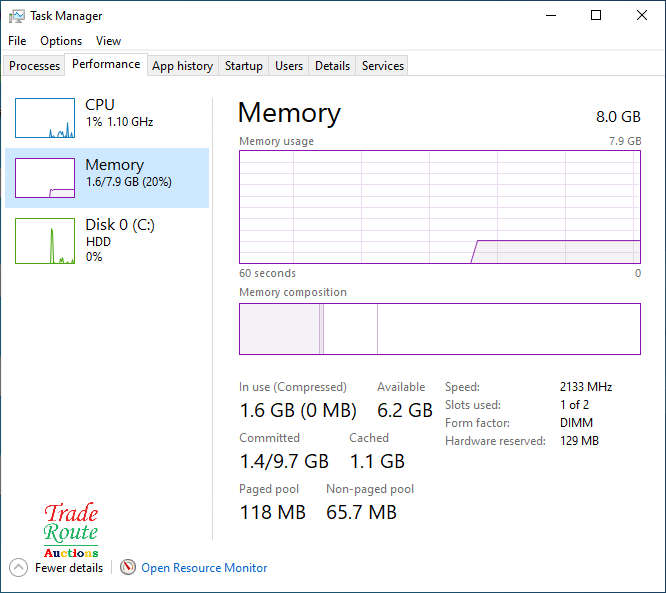Click the Fewer details label
Screen dimensions: 666x593
(69, 568)
